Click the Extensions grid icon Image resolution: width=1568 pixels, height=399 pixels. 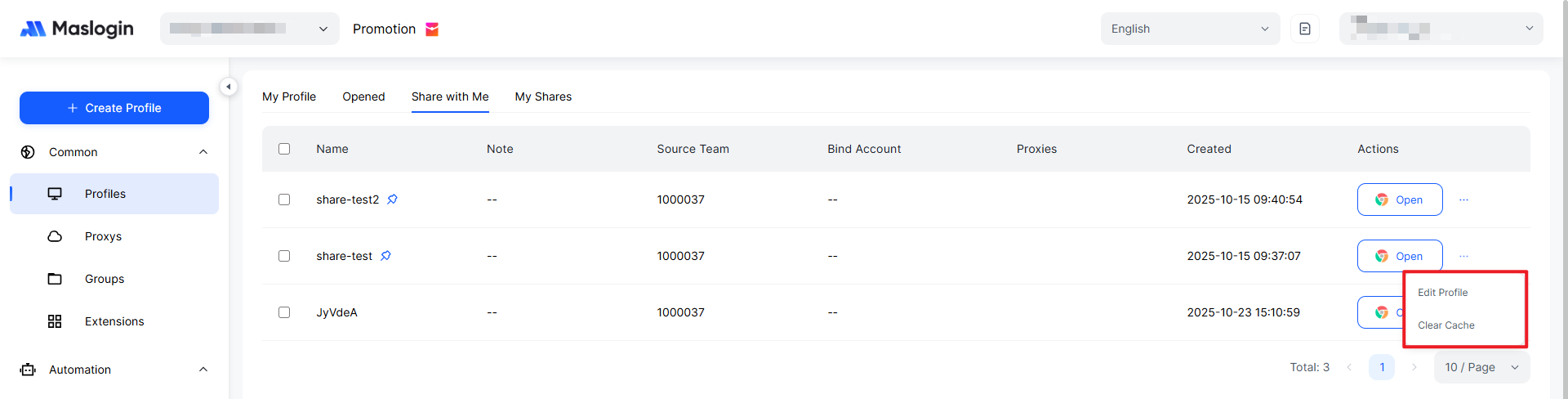click(55, 321)
